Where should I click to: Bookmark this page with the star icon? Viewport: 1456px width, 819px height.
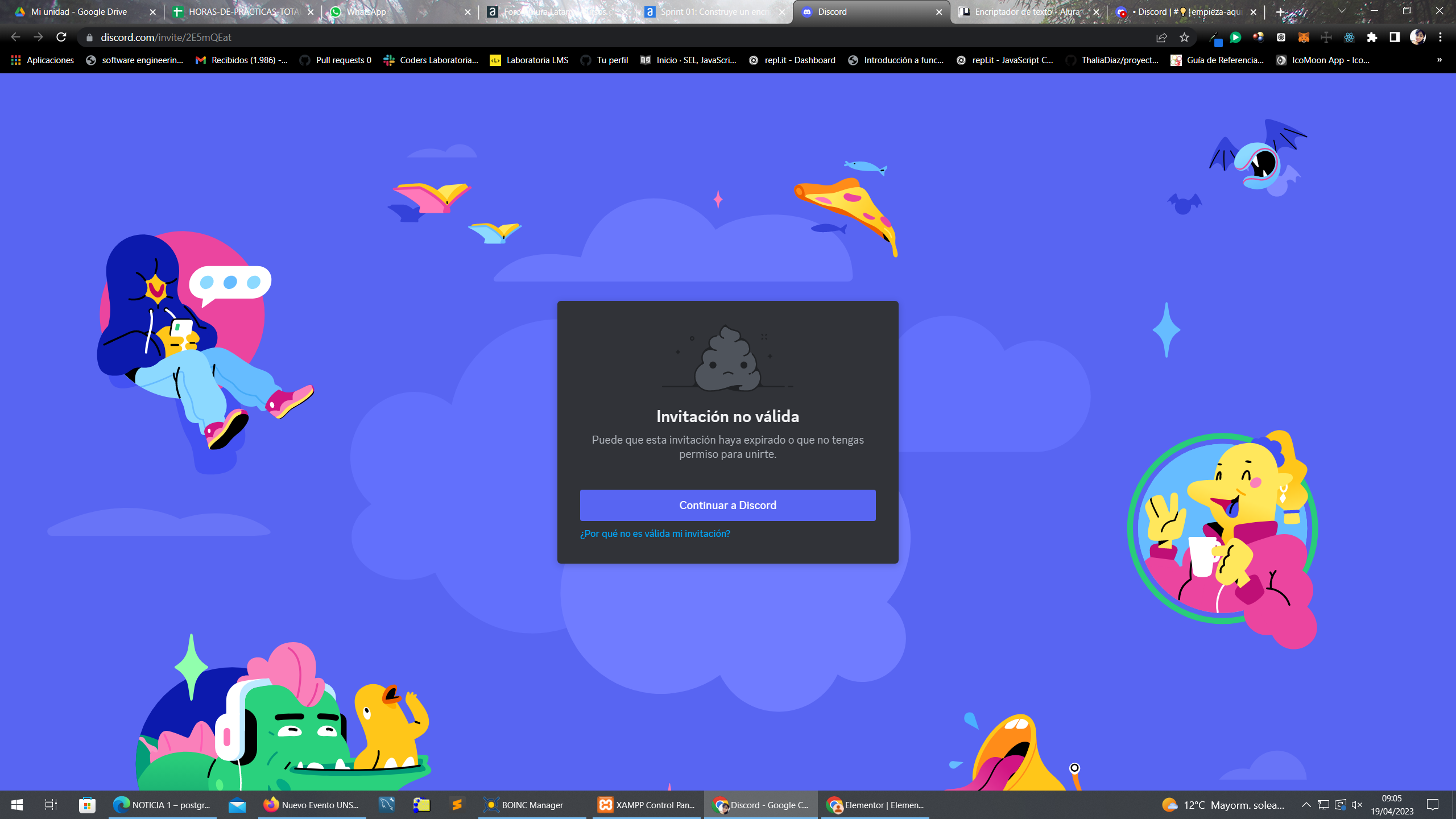[x=1184, y=38]
